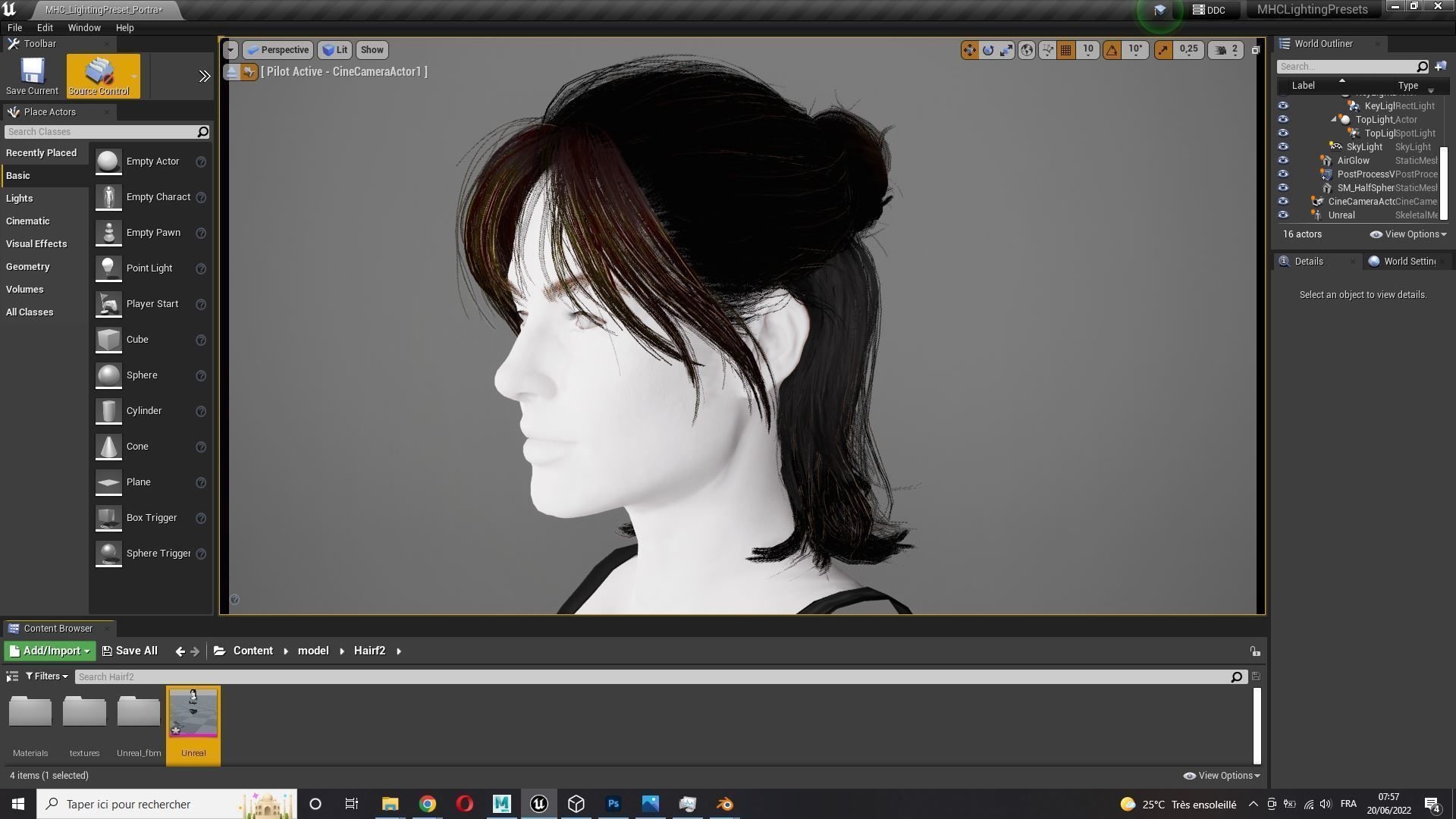Select the scale transform tool
Viewport: 1456px width, 819px height.
(1006, 50)
